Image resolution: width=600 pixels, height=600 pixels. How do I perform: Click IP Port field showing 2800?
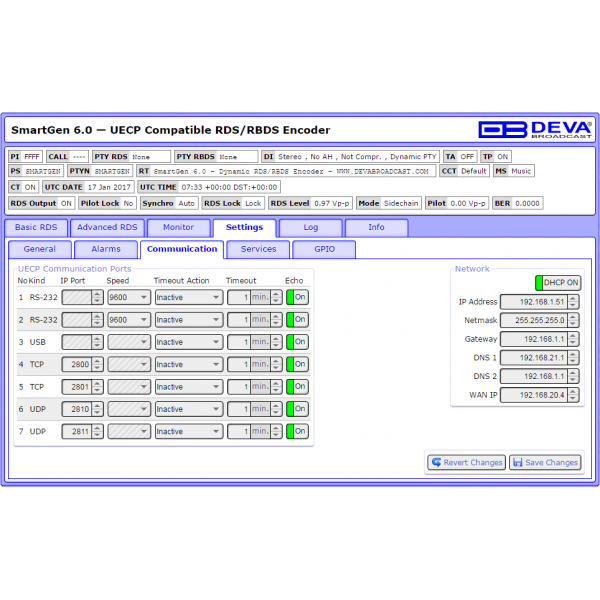pyautogui.click(x=77, y=364)
